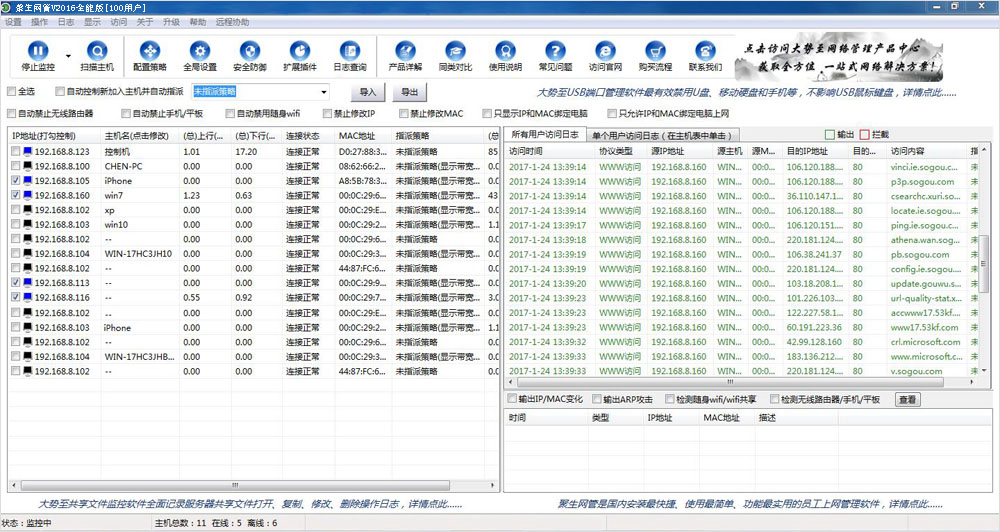Viewport: 1000px width, 532px height.
Task: Open 全局设置 (Global Settings) icon
Action: pyautogui.click(x=200, y=52)
